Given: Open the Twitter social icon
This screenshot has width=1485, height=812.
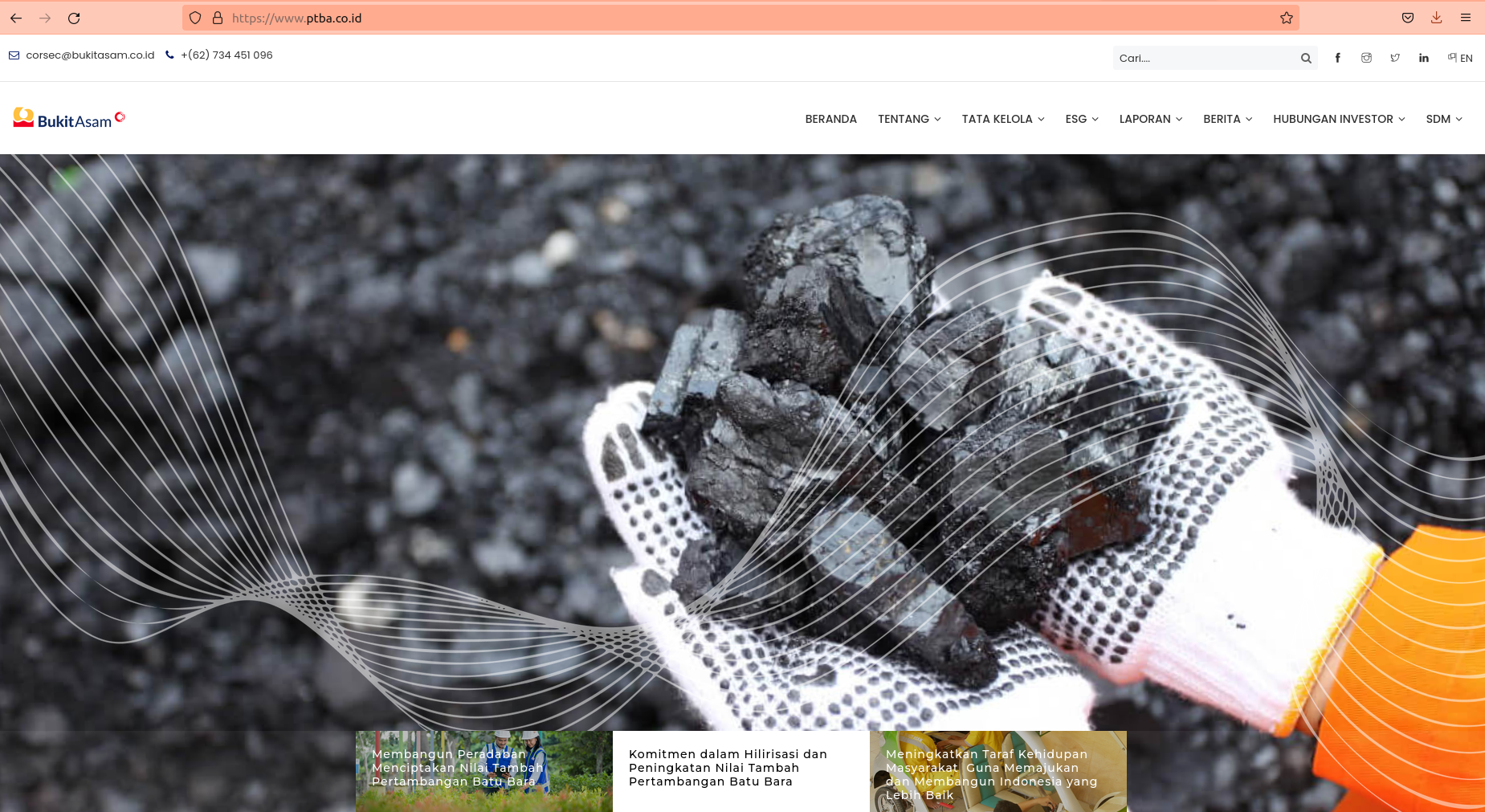Looking at the screenshot, I should coord(1395,58).
